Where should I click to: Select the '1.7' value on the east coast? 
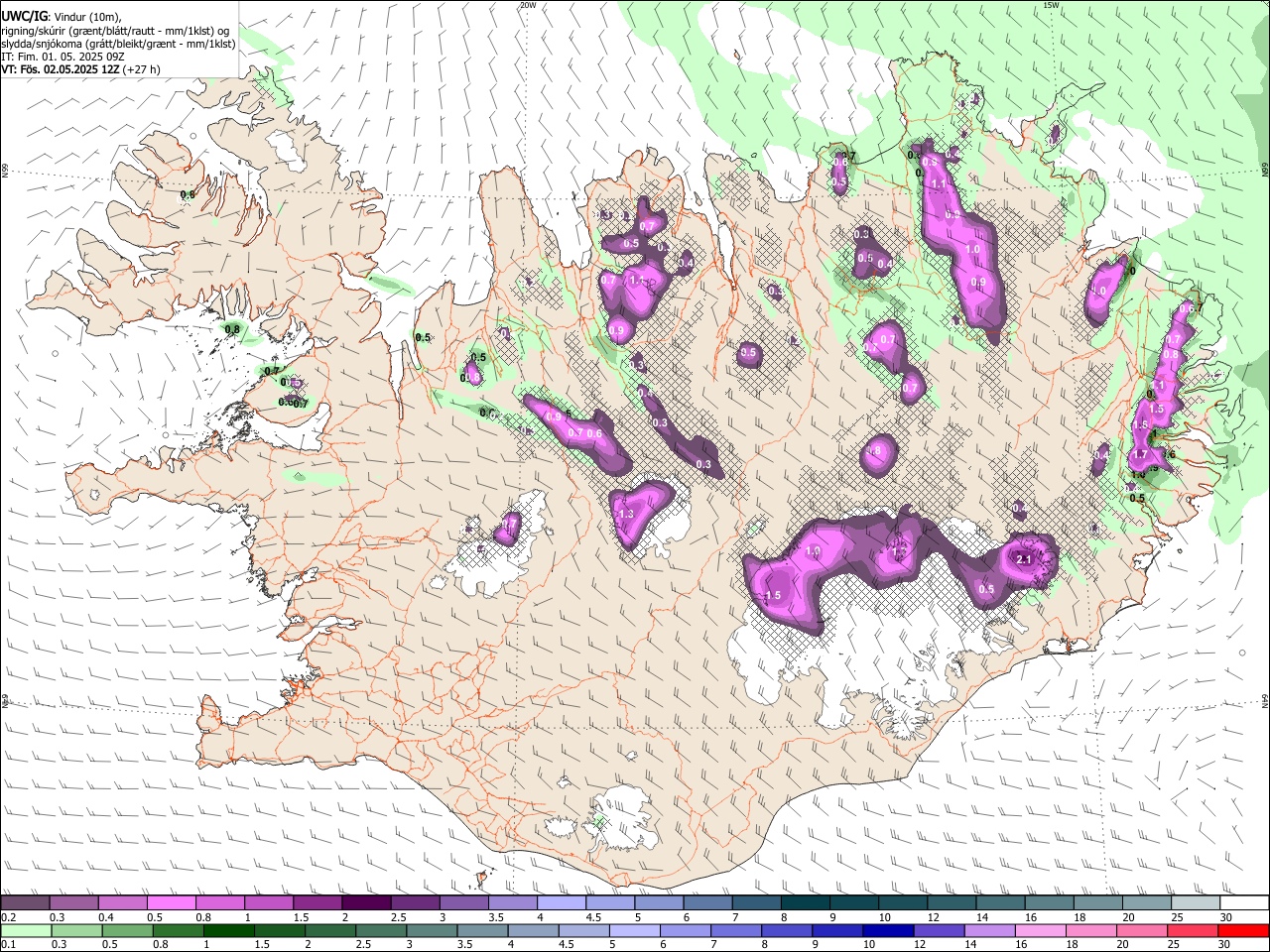tap(1140, 454)
